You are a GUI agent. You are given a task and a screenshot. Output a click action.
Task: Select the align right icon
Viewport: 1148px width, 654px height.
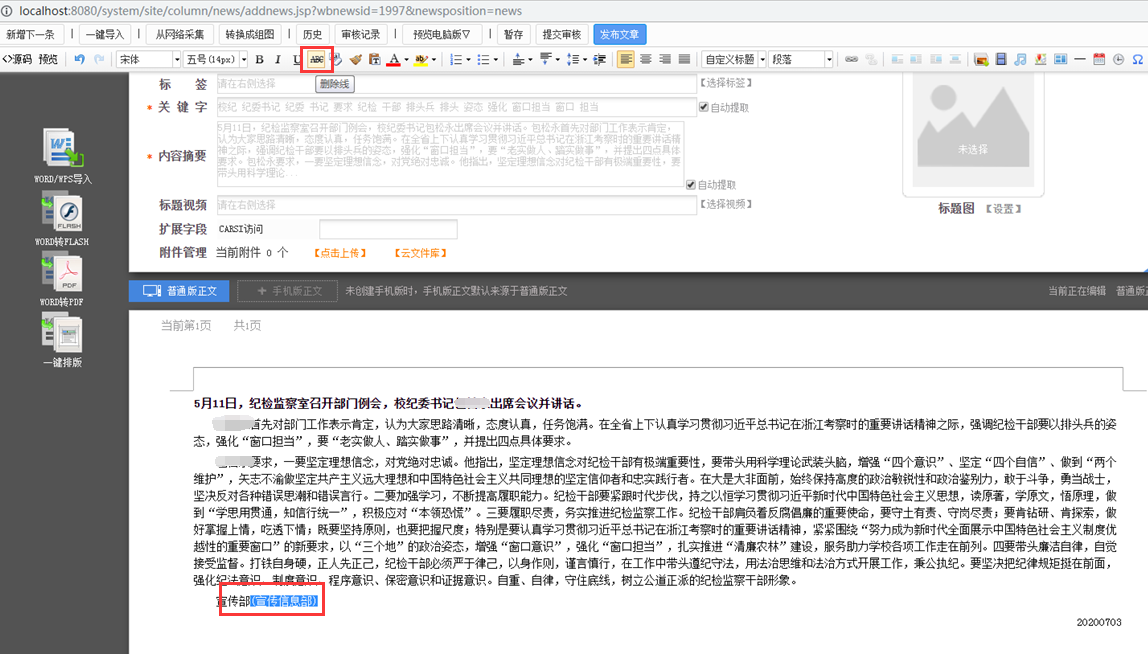(x=665, y=59)
